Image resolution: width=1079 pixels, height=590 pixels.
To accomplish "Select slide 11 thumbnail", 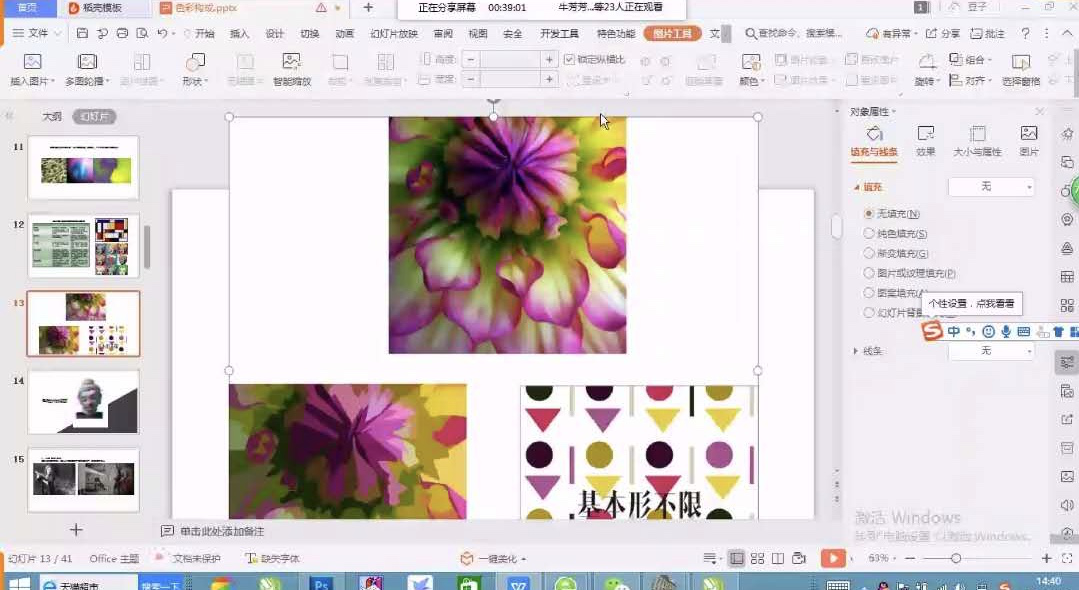I will (x=83, y=168).
